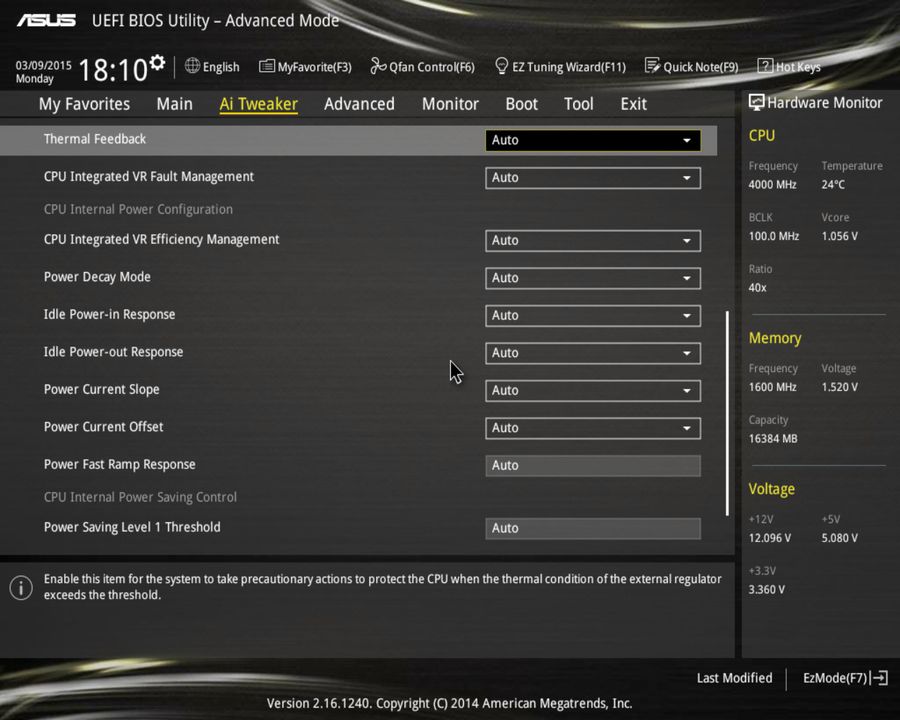View the Hot Keys reference

click(x=789, y=66)
